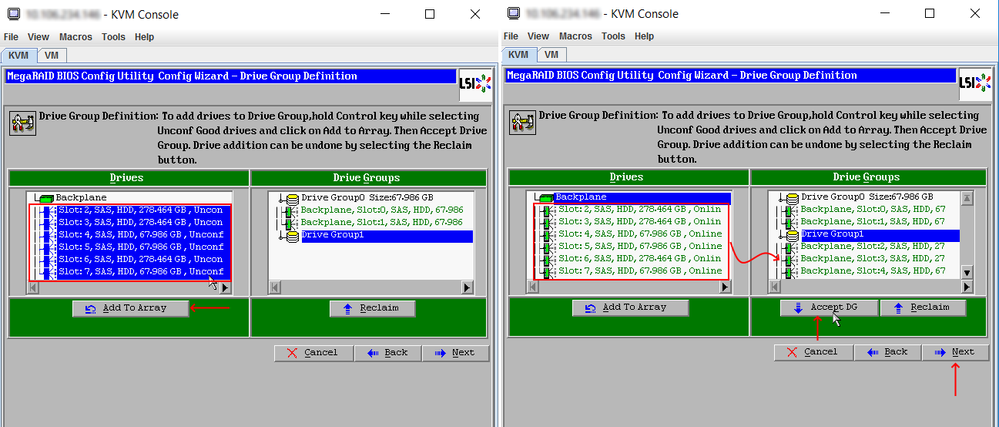
Task: Switch to VM tab in right window
Action: coord(552,55)
